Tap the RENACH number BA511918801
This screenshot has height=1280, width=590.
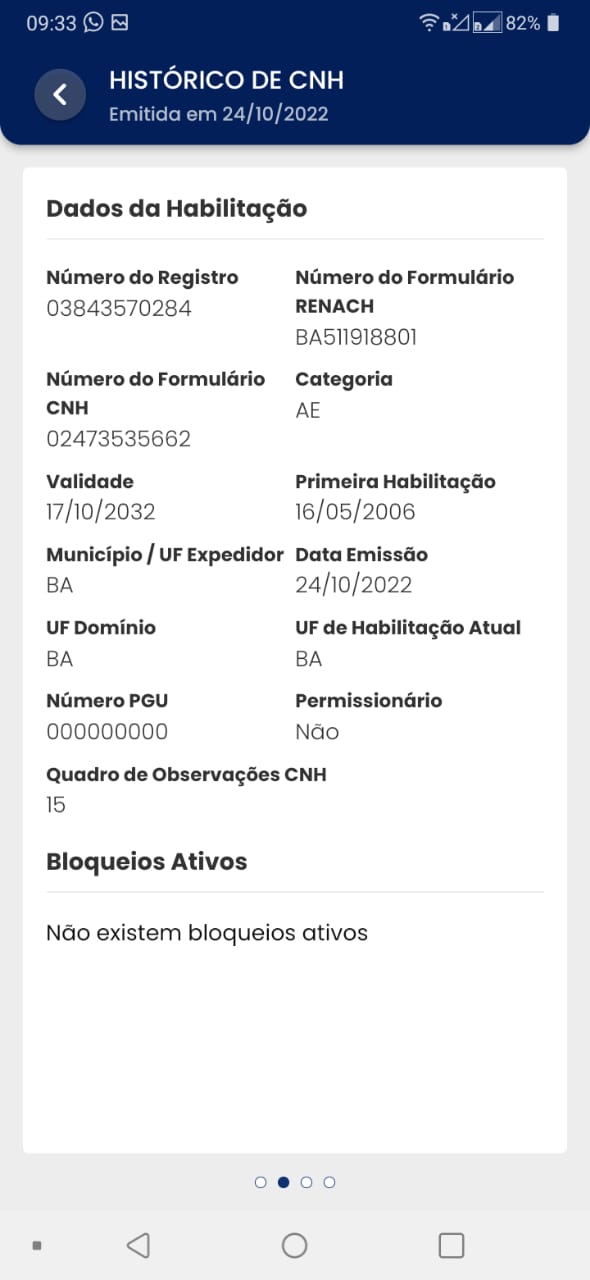point(356,337)
